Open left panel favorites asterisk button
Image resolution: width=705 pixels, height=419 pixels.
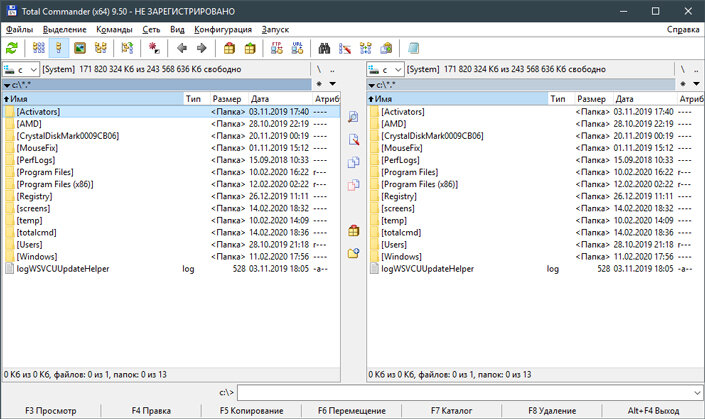(x=319, y=84)
